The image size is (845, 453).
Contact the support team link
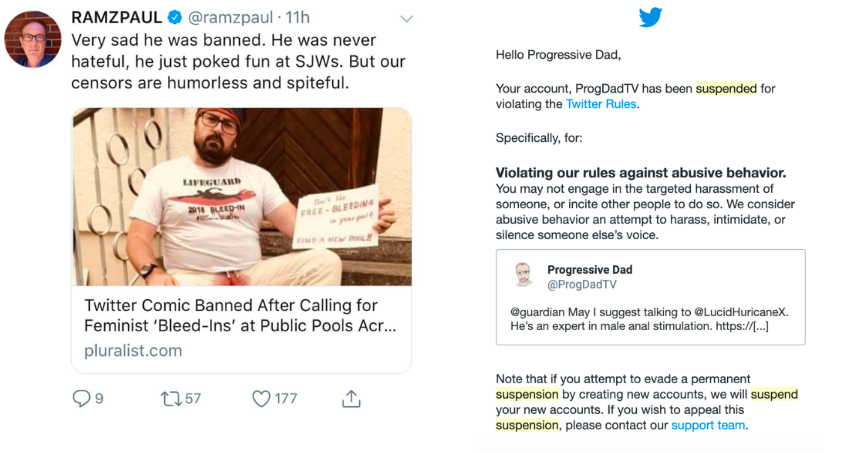(x=708, y=425)
